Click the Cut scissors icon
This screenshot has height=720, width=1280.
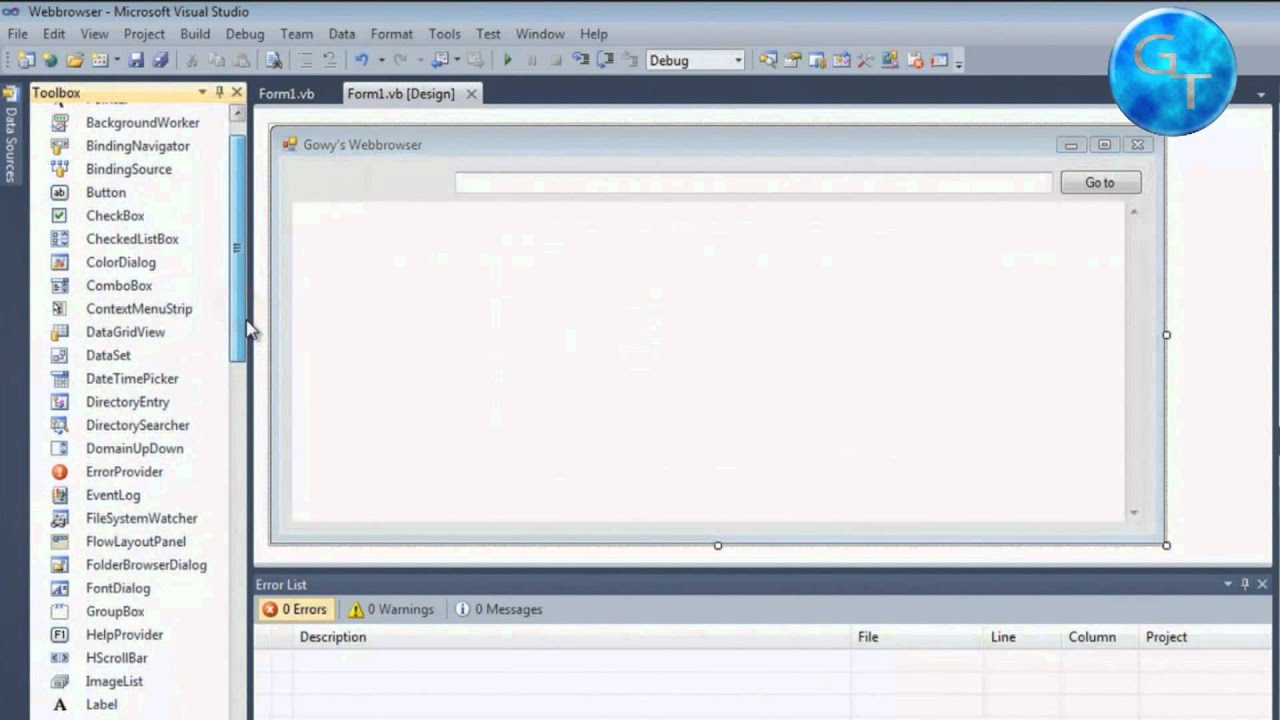[x=190, y=60]
